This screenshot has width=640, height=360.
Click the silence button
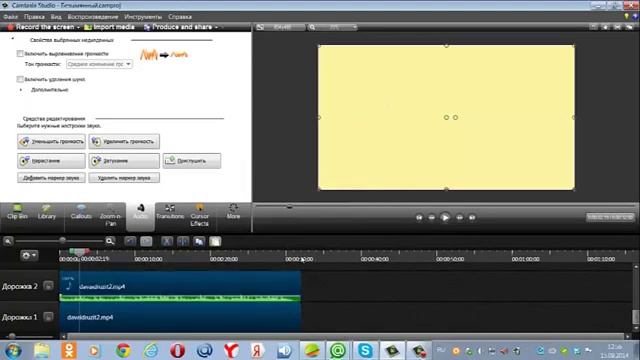click(192, 161)
